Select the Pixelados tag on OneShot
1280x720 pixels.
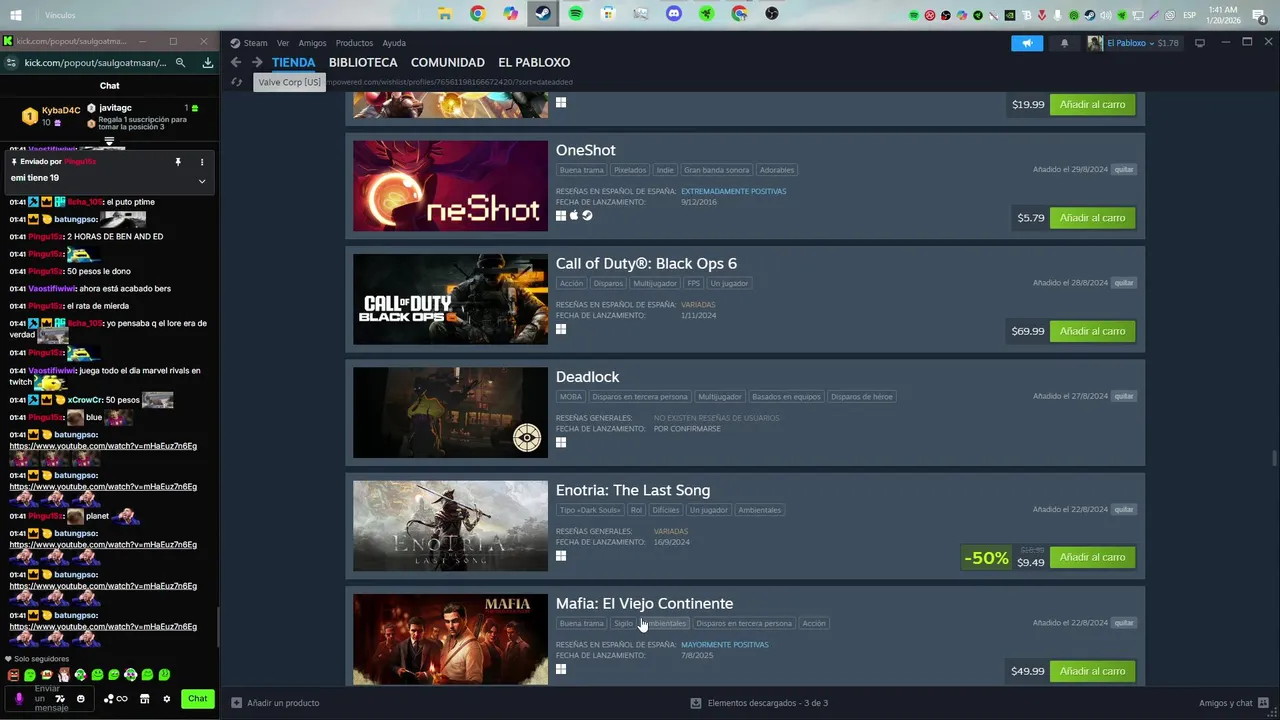click(x=630, y=170)
